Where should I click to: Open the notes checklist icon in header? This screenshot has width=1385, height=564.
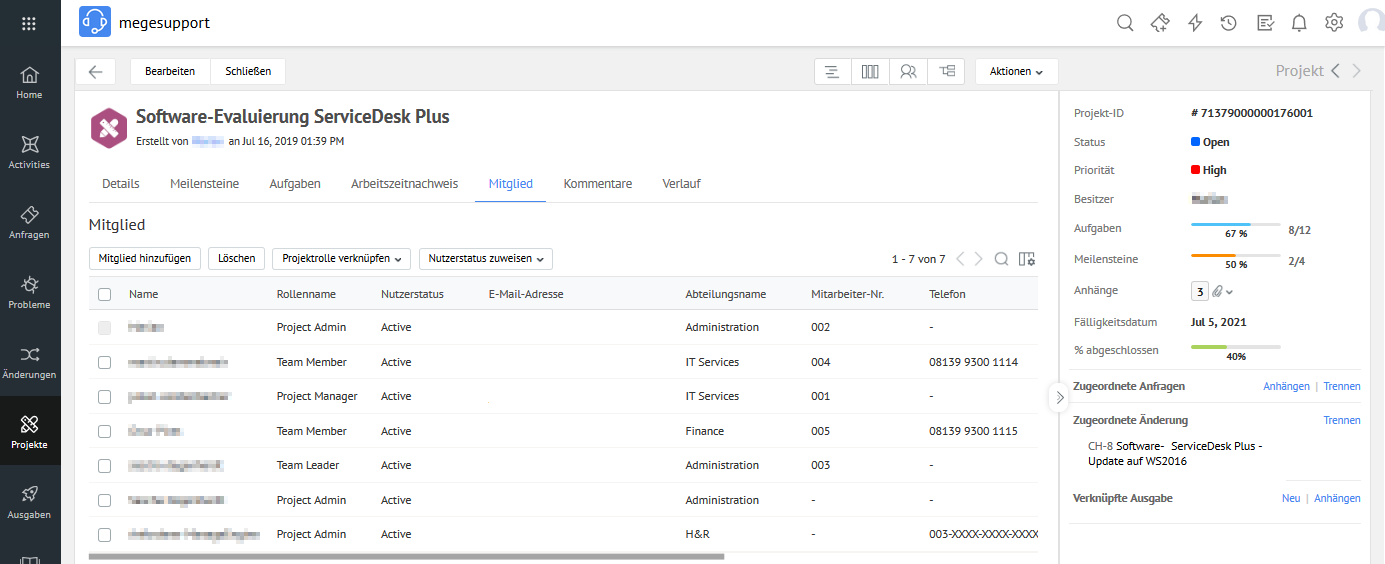[x=1265, y=23]
